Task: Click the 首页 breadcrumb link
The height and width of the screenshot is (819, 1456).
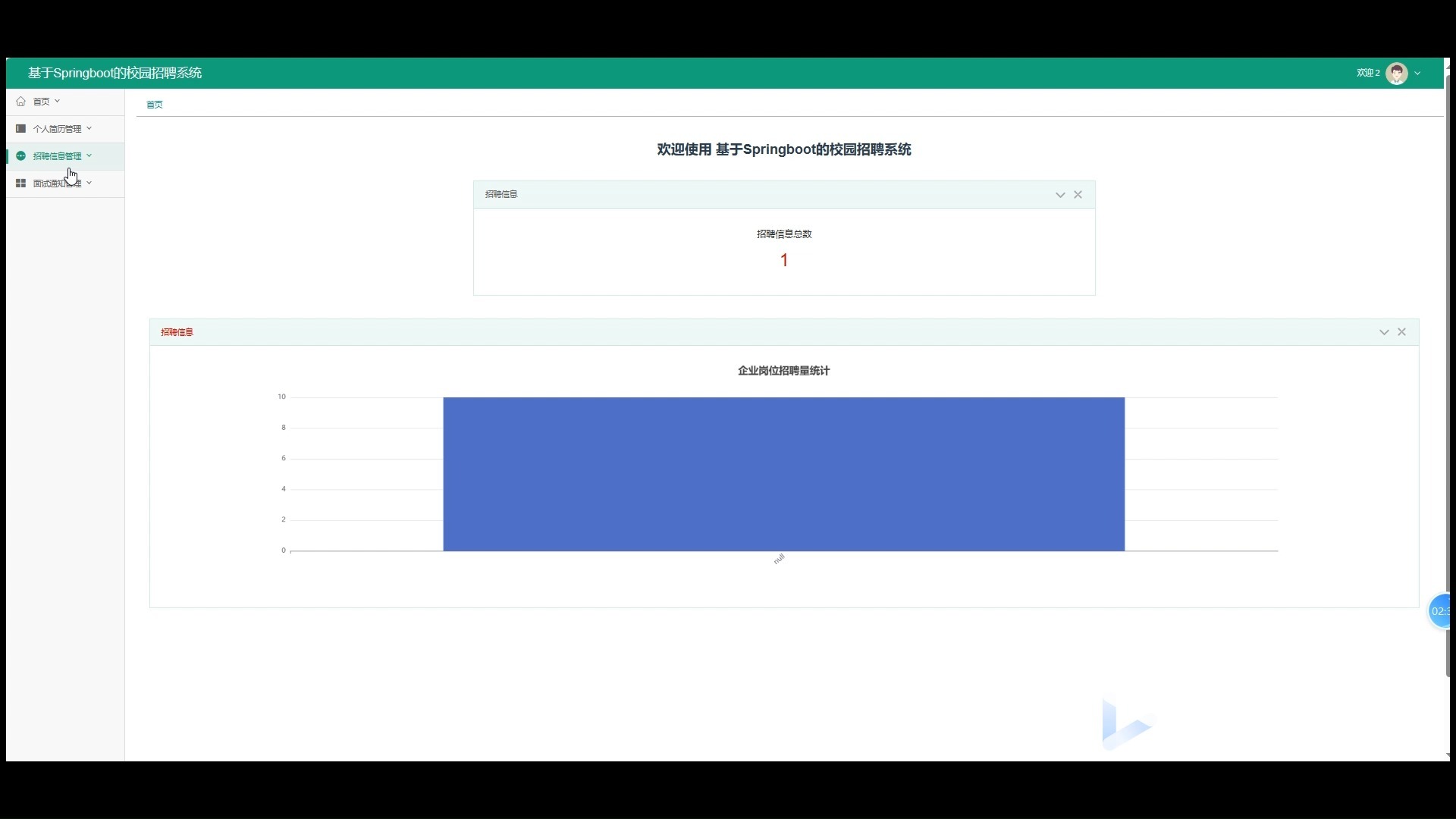Action: (154, 105)
